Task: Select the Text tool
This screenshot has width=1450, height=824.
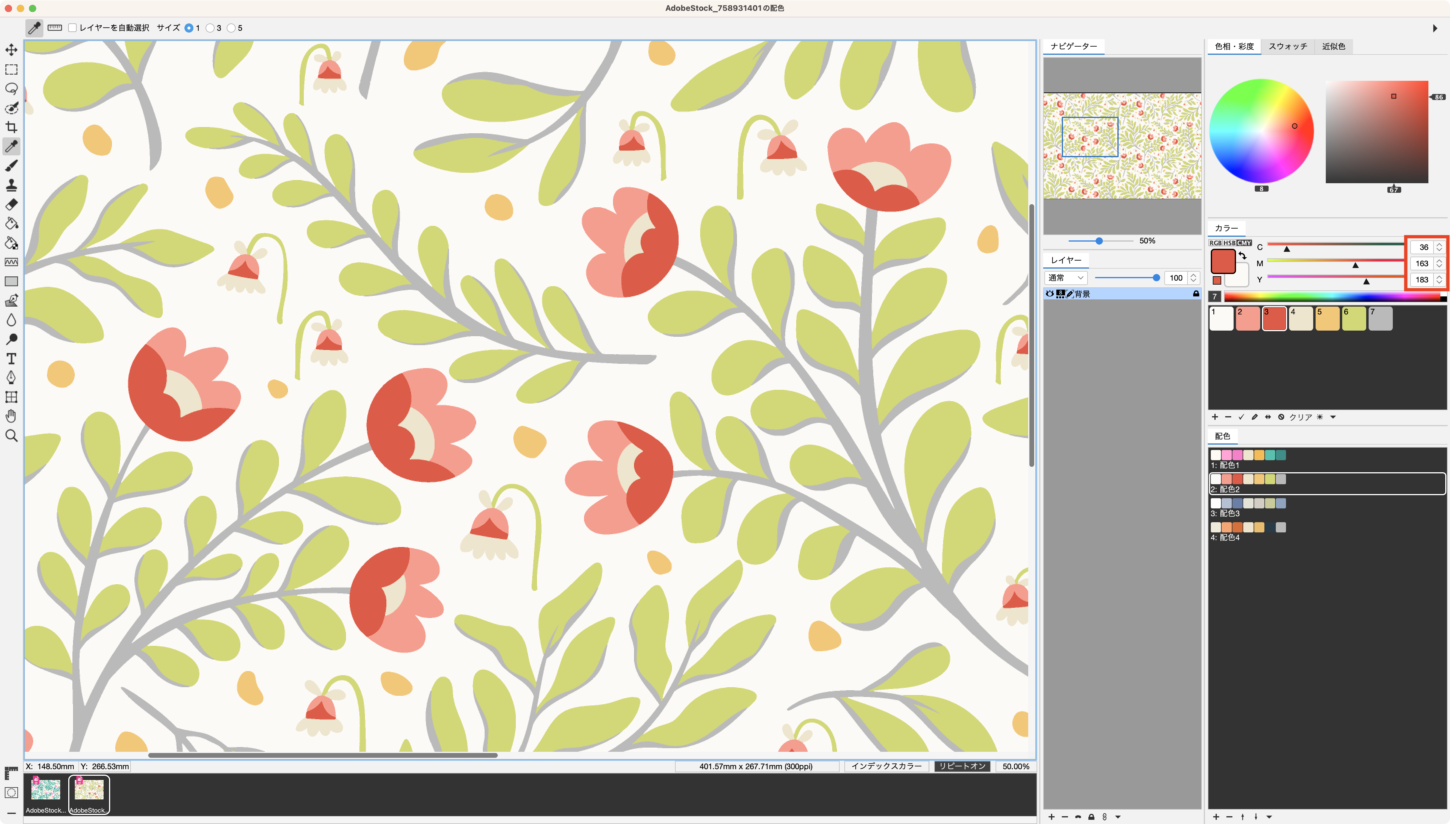Action: (11, 358)
